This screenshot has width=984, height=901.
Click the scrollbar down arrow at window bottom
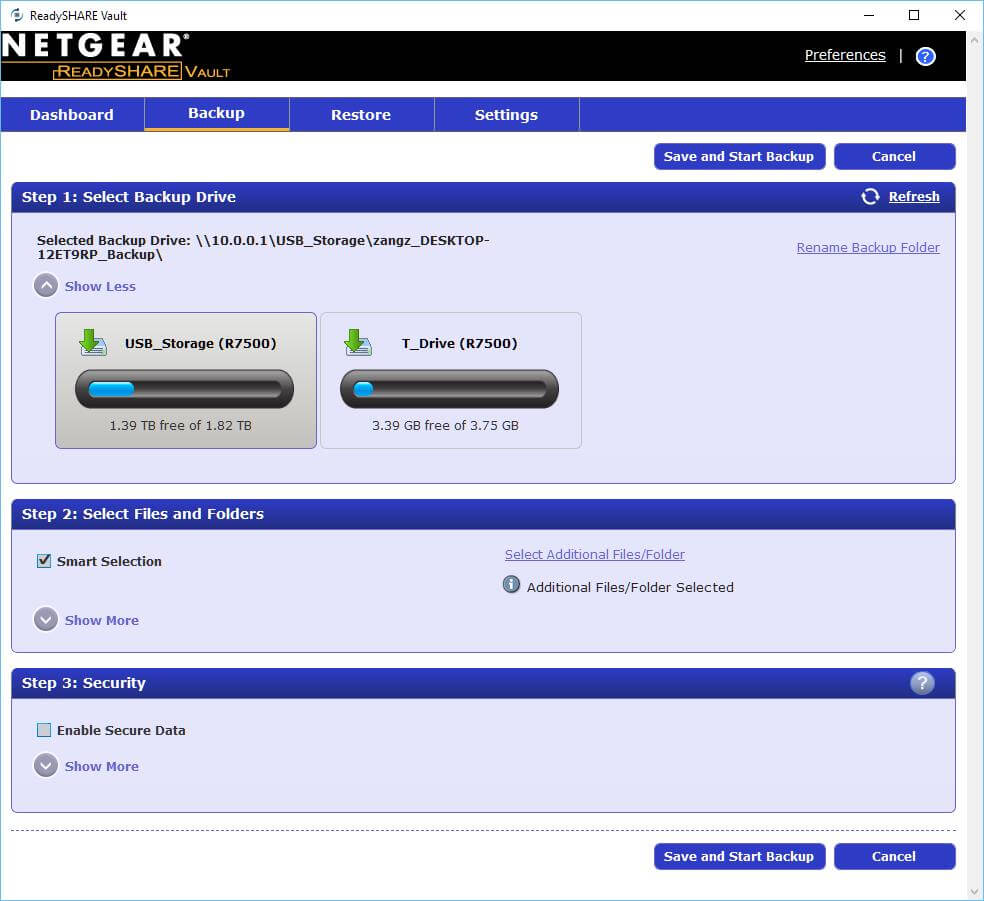(975, 891)
